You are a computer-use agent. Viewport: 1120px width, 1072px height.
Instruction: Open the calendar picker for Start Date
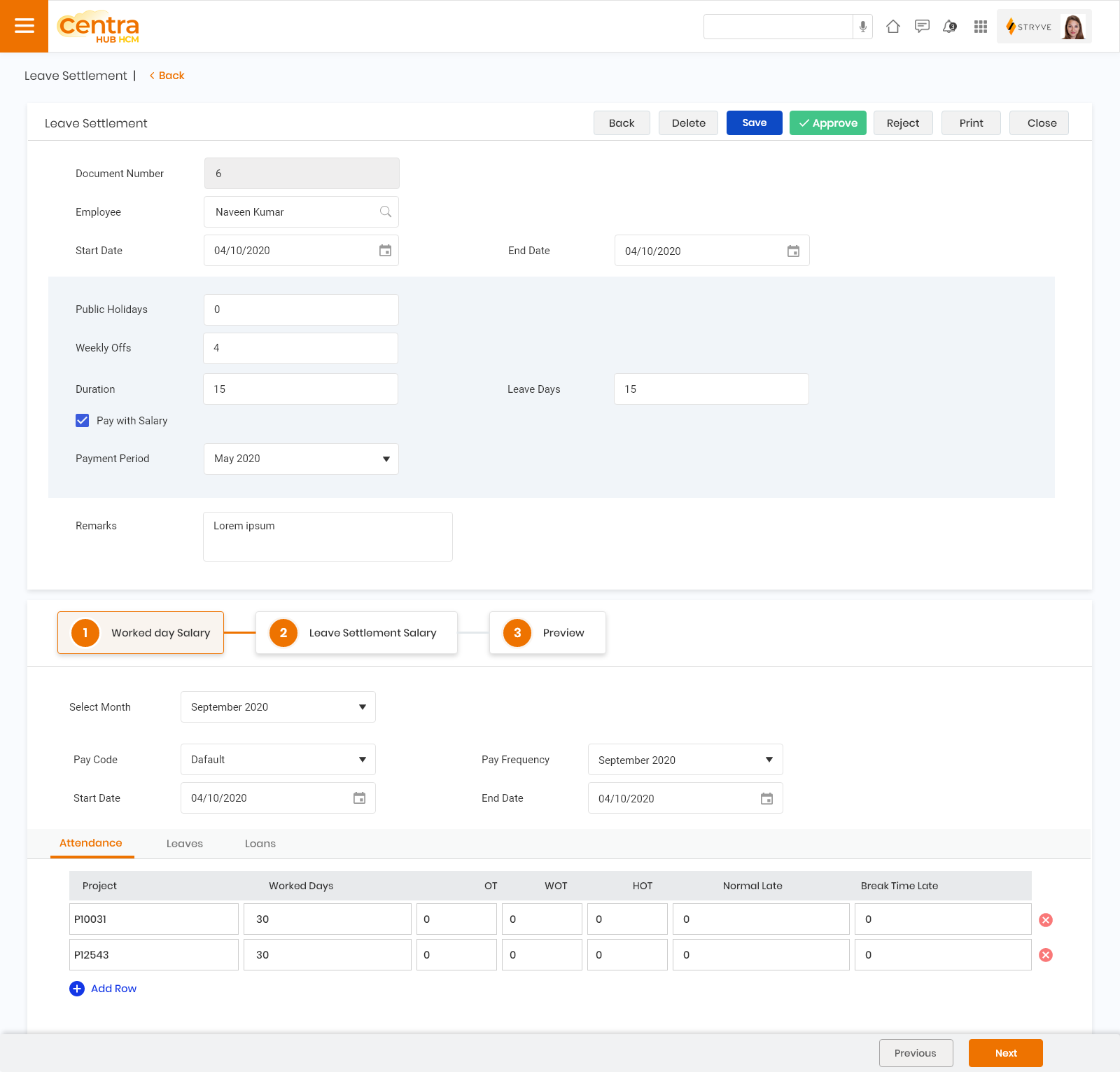pyautogui.click(x=384, y=250)
